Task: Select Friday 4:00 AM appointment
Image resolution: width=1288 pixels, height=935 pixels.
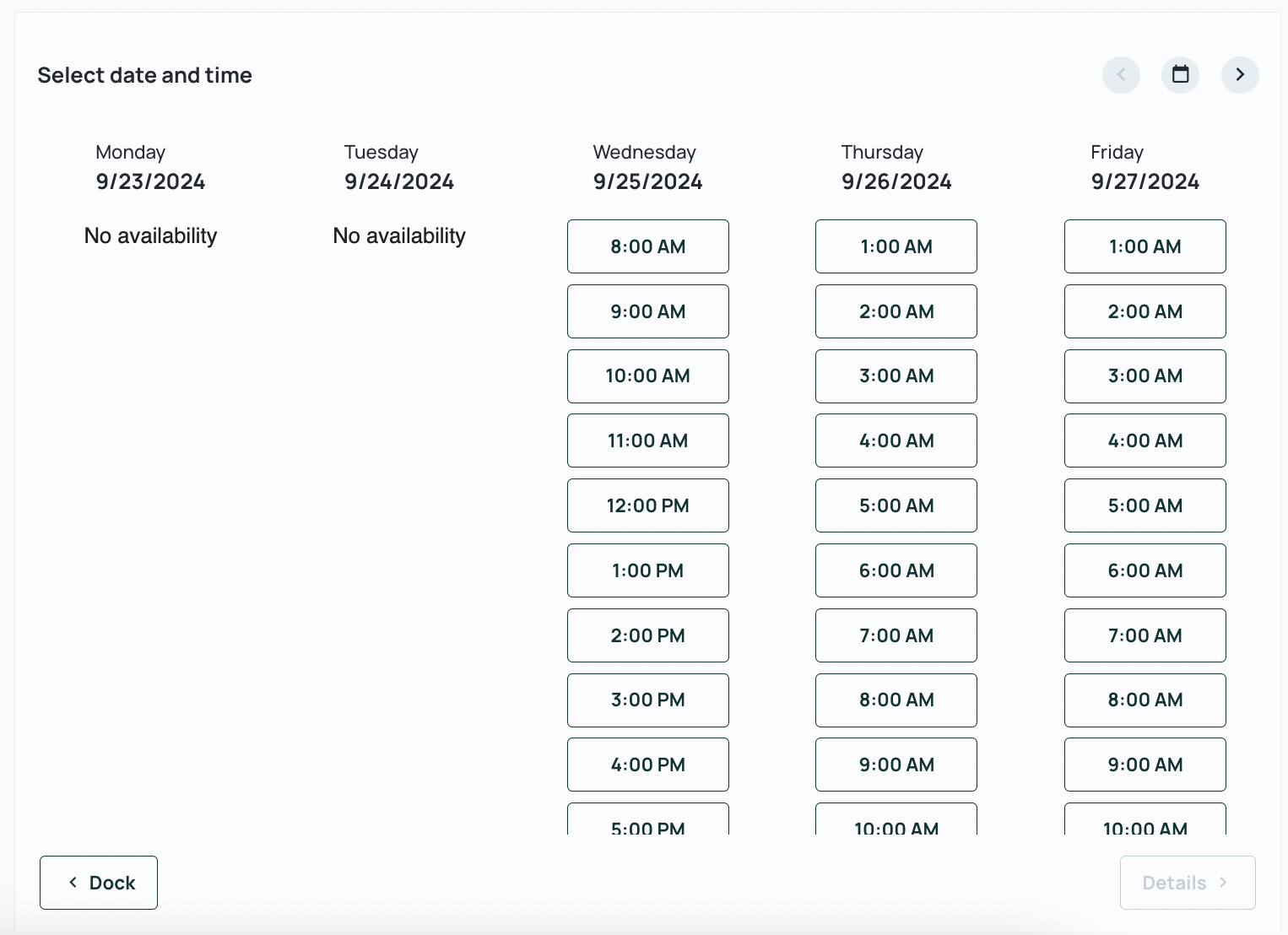Action: coord(1145,440)
